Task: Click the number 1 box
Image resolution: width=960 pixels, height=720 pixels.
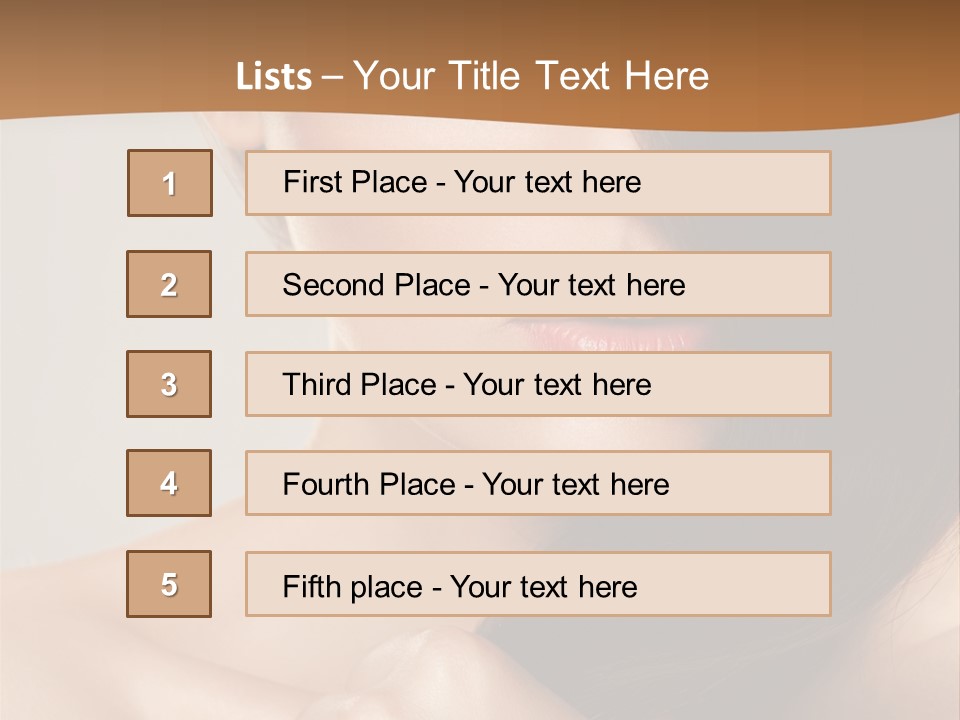Action: [x=170, y=183]
